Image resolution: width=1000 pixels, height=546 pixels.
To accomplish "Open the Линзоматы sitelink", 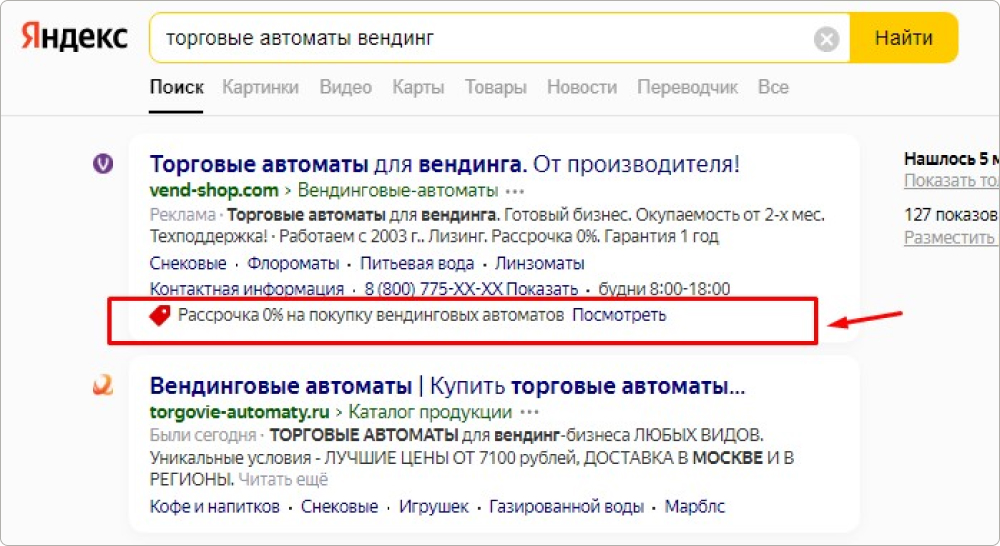I will click(540, 263).
